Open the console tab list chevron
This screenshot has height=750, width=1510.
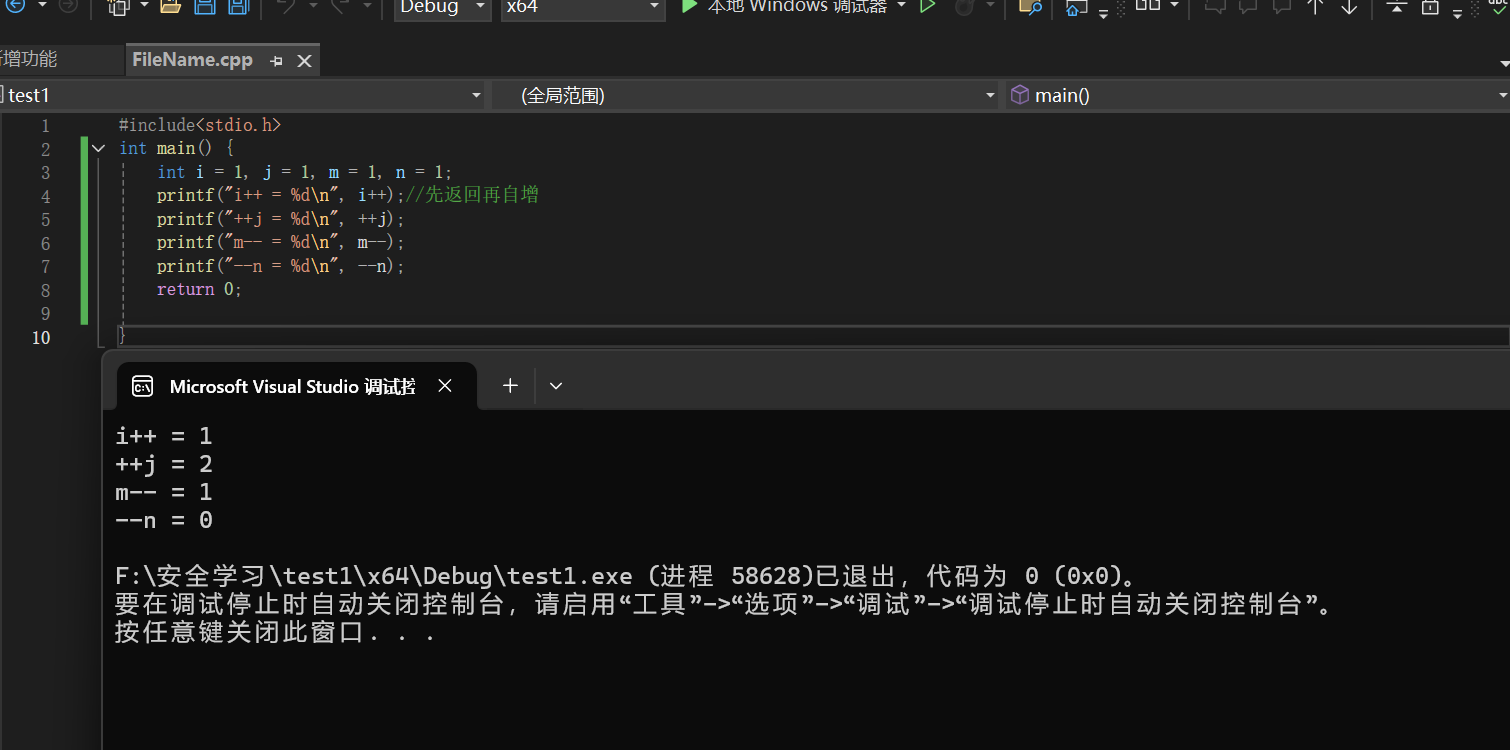click(556, 386)
